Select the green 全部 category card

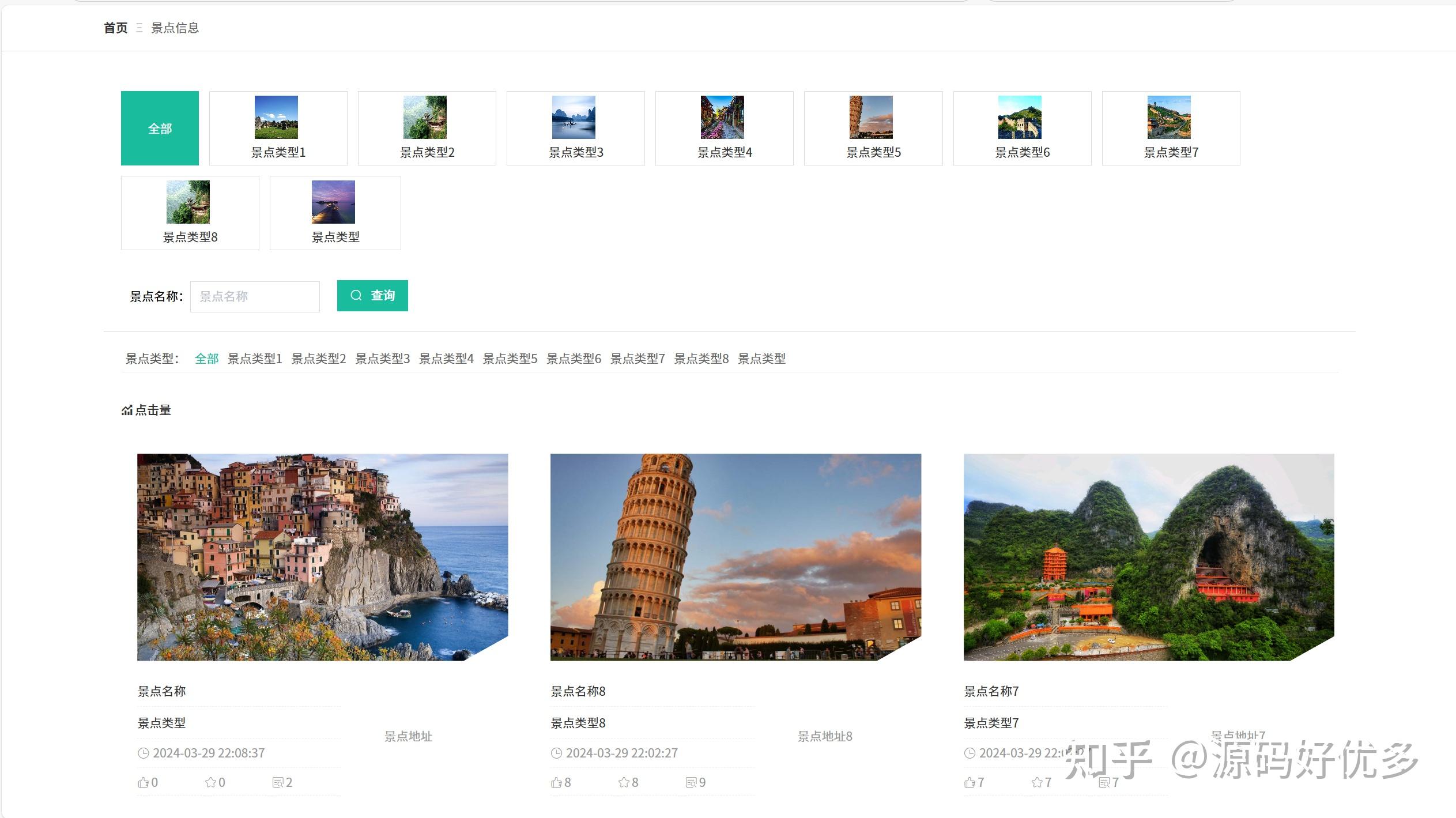[160, 127]
